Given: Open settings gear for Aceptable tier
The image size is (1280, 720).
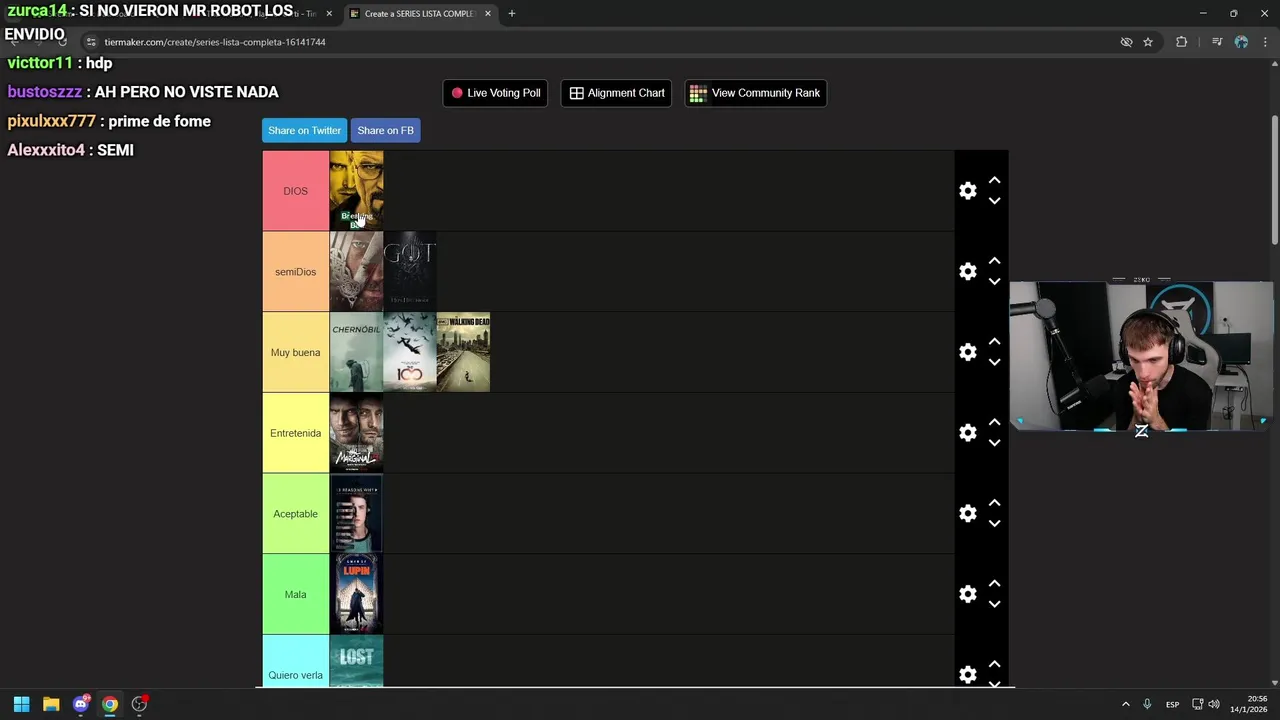Looking at the screenshot, I should click(967, 514).
